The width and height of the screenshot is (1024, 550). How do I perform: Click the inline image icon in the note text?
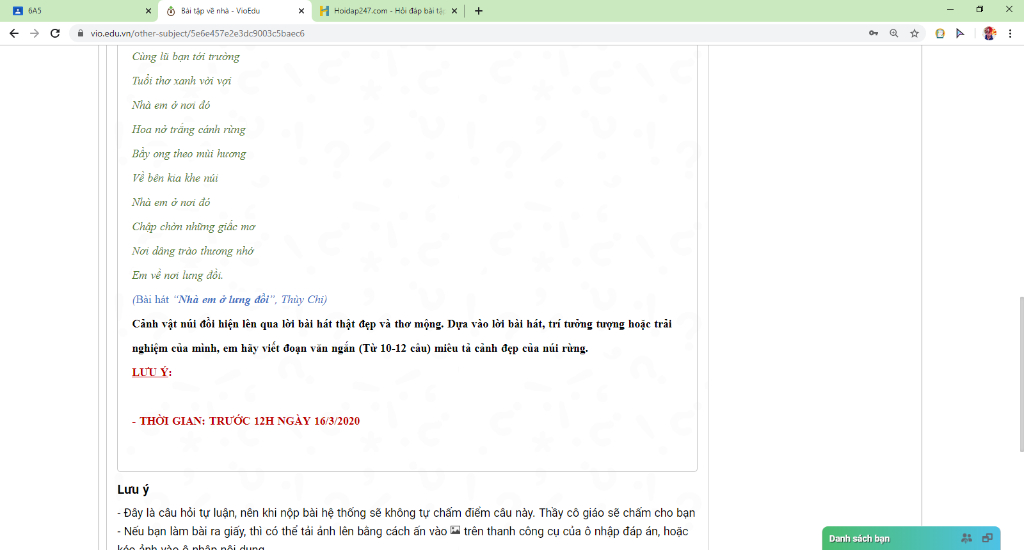(455, 530)
